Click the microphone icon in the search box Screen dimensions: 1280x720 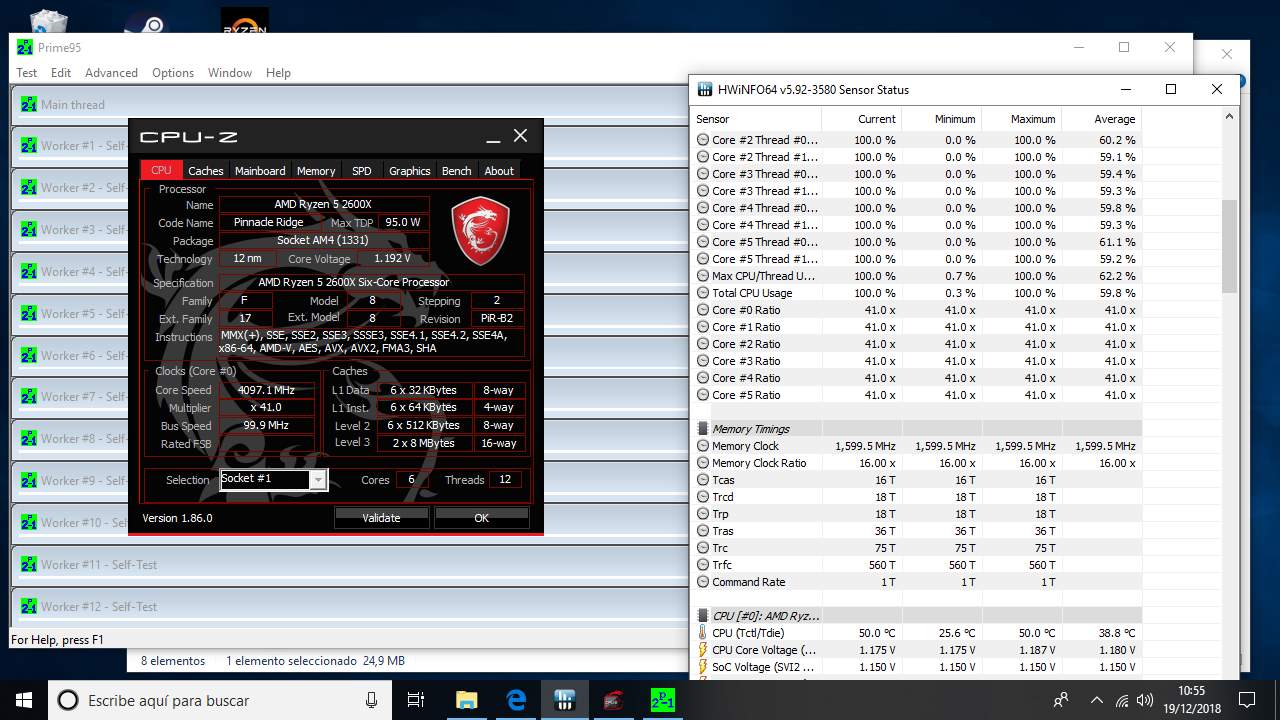click(x=372, y=700)
